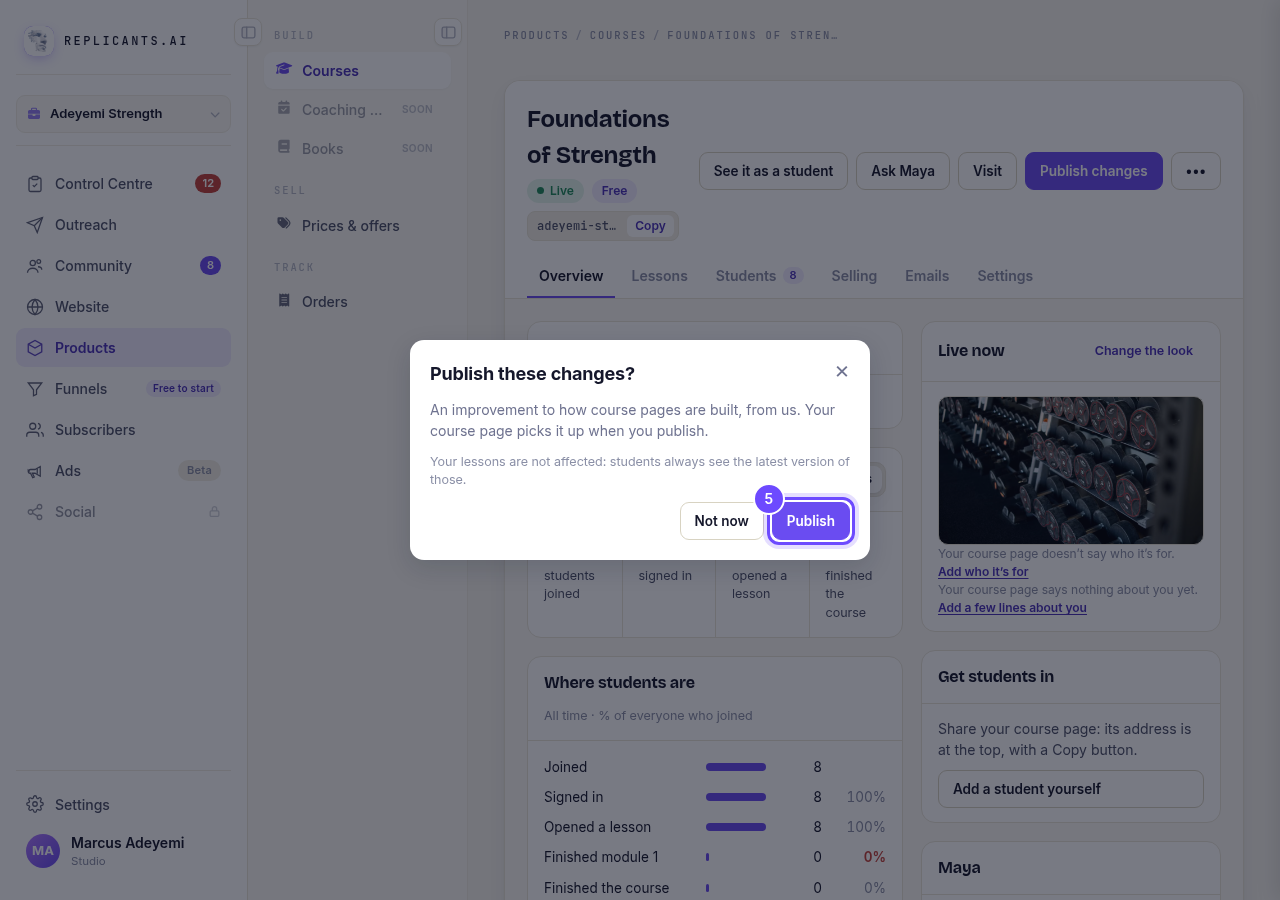Click the Settings gear icon

point(35,805)
